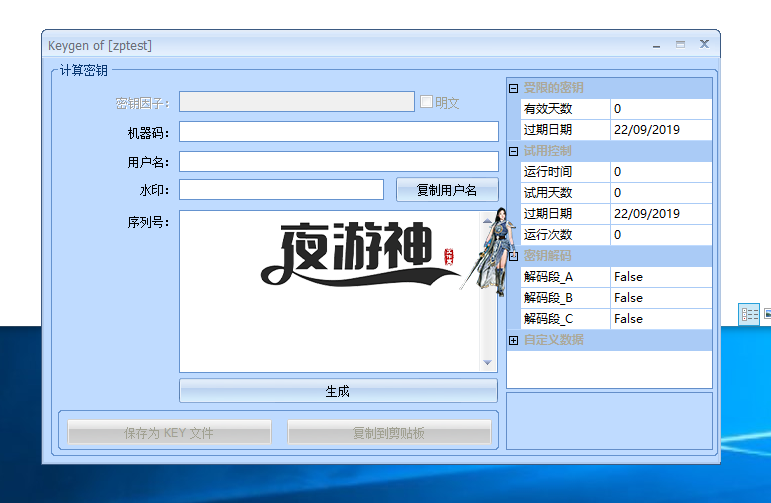
Task: Select the 解码段_C False value
Action: point(661,319)
